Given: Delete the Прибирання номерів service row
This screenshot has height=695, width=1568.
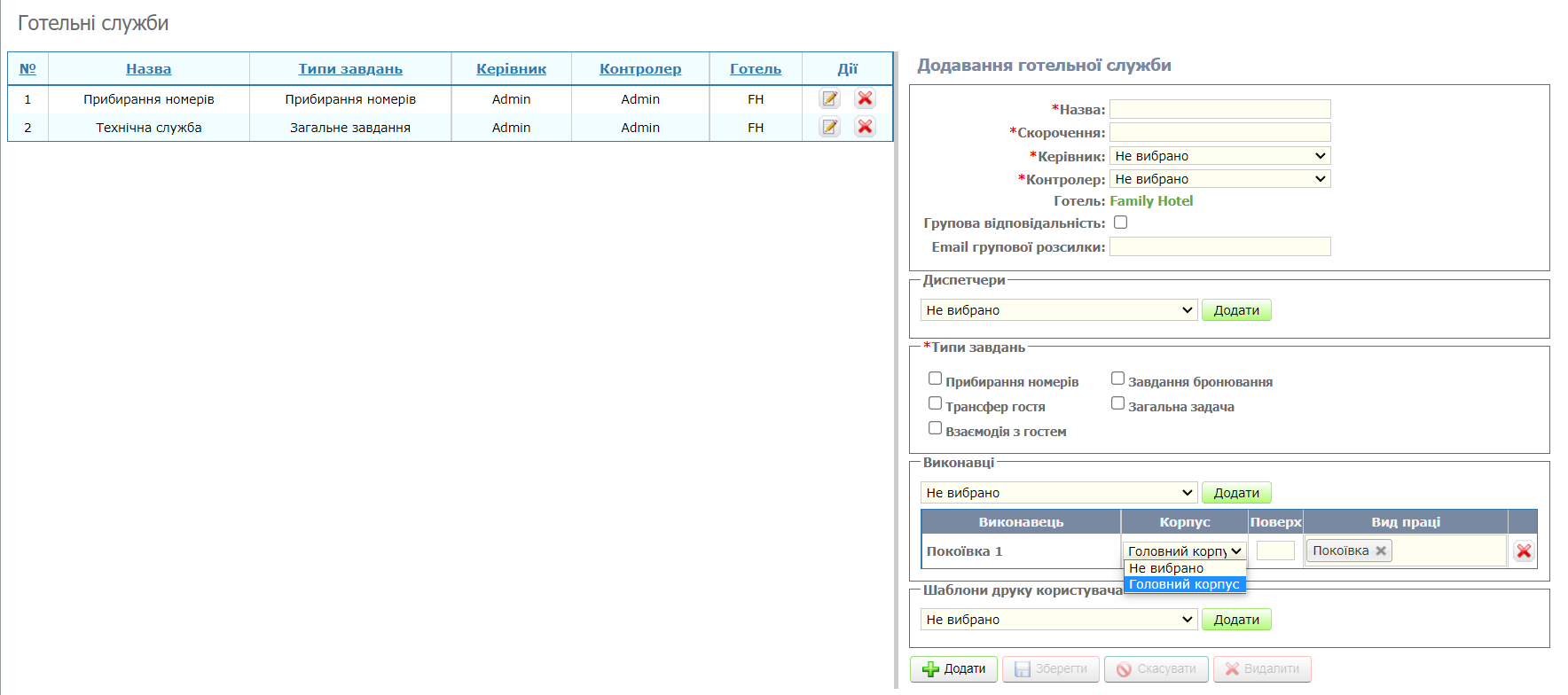Looking at the screenshot, I should tap(865, 99).
